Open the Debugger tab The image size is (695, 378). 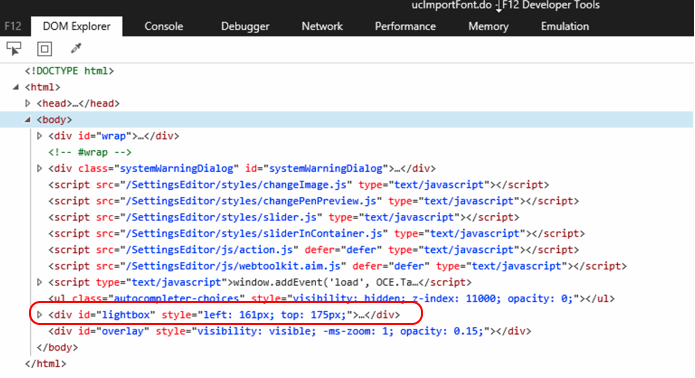point(245,26)
